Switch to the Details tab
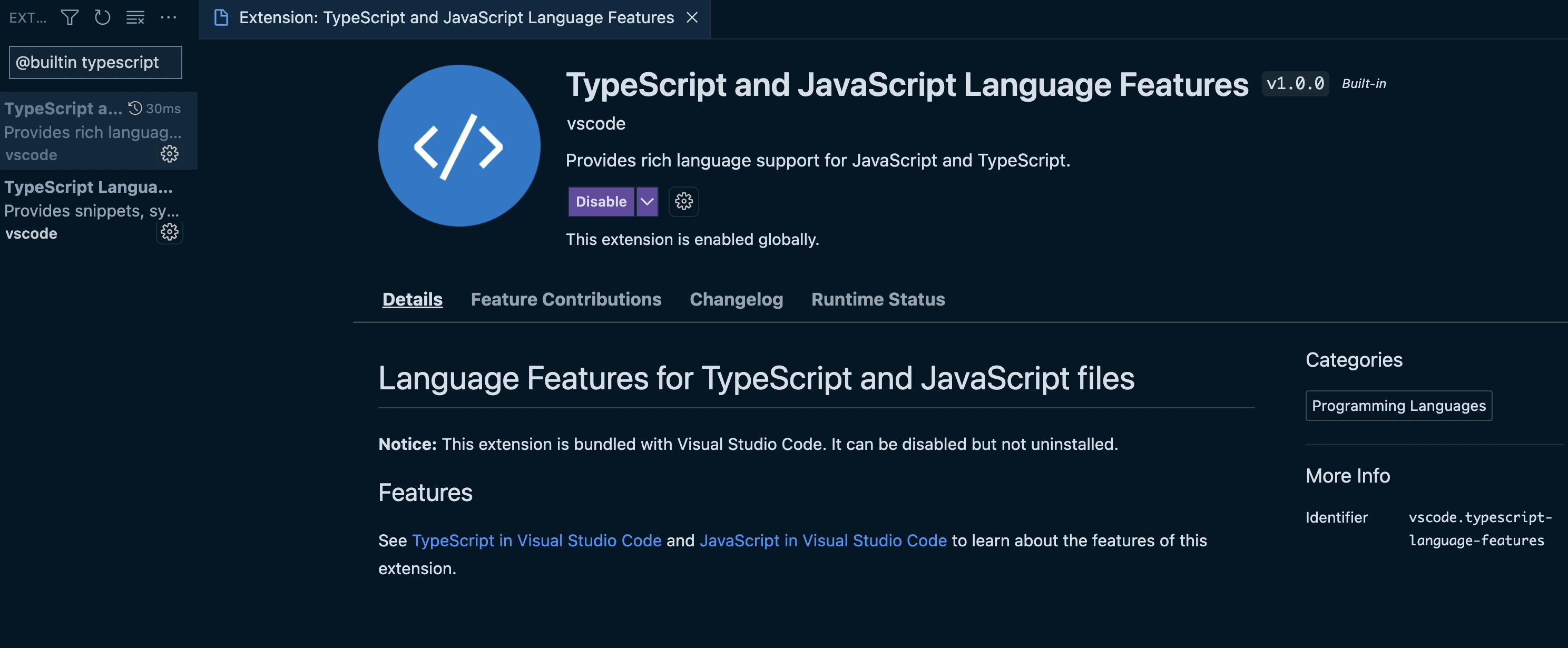 (x=412, y=299)
